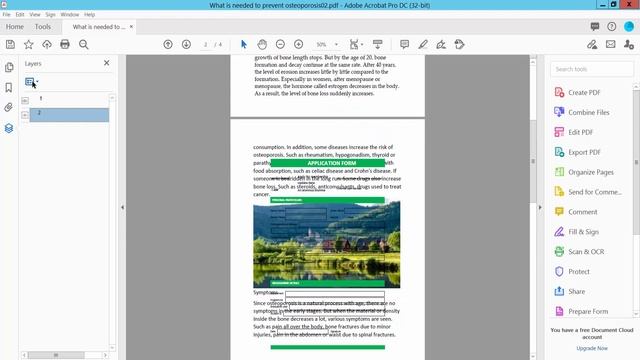Choose the Selection arrow tool
640x360 pixels.
click(244, 44)
